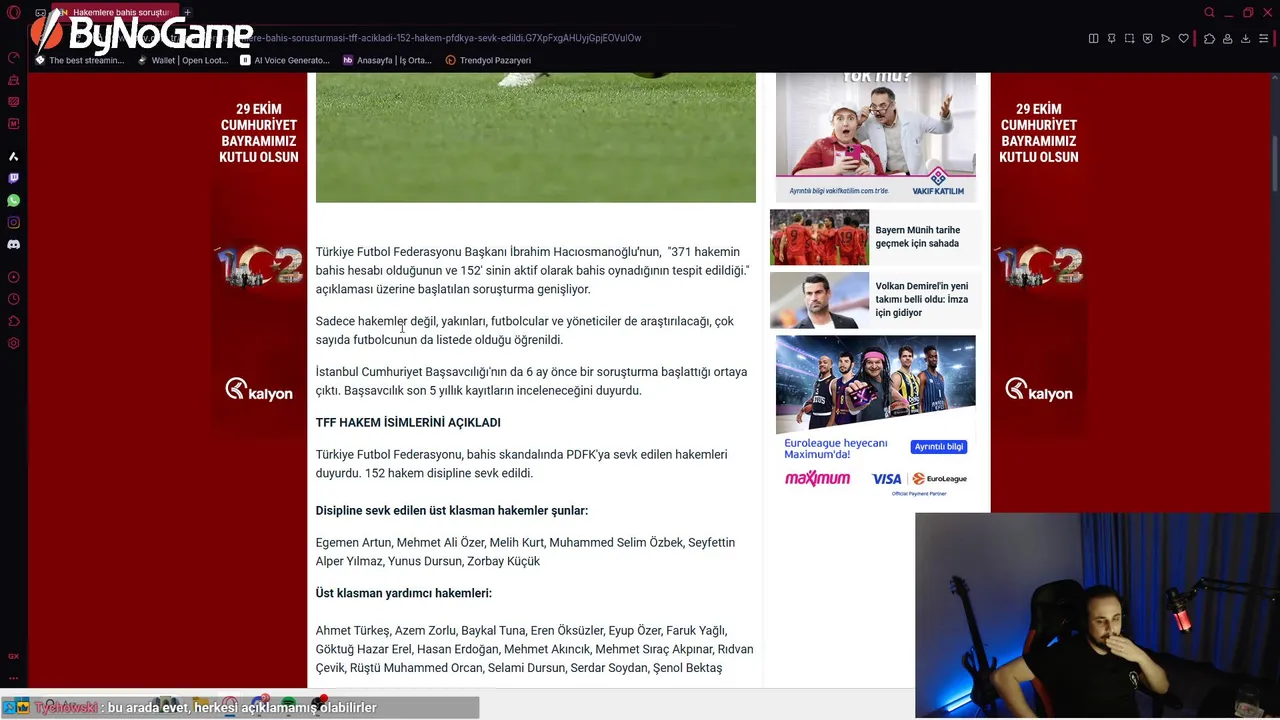Screen dimensions: 1280x720
Task: Open the Aria AI sidebar icon
Action: (x=13, y=156)
